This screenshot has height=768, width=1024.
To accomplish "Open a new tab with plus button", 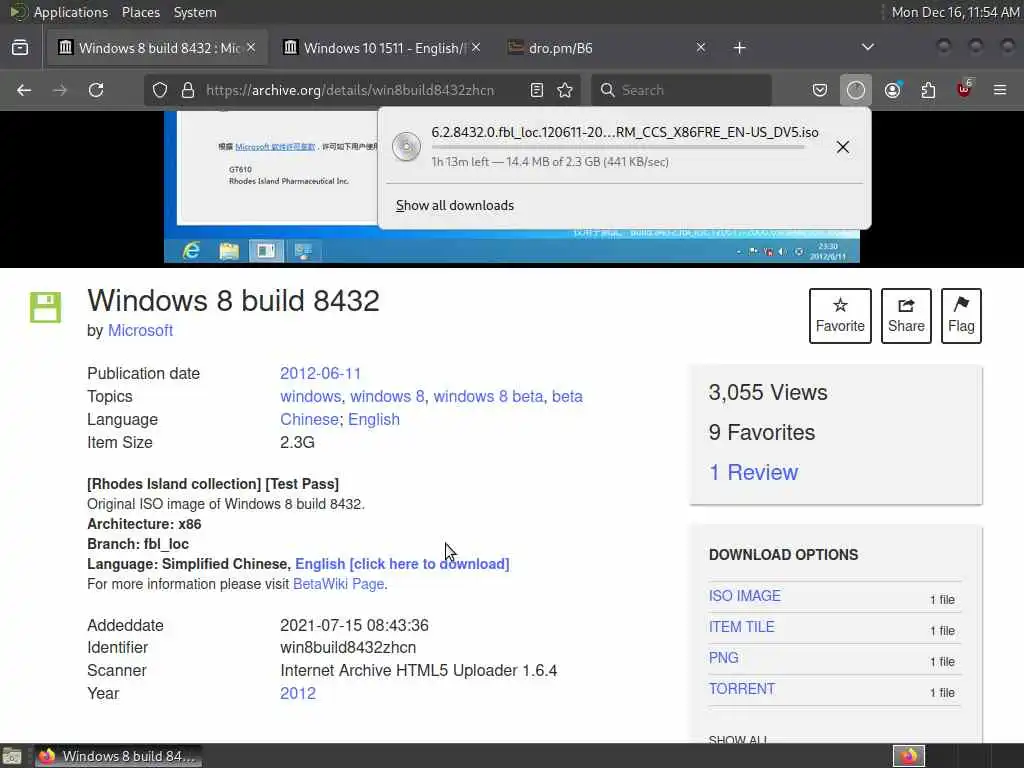I will 739,48.
